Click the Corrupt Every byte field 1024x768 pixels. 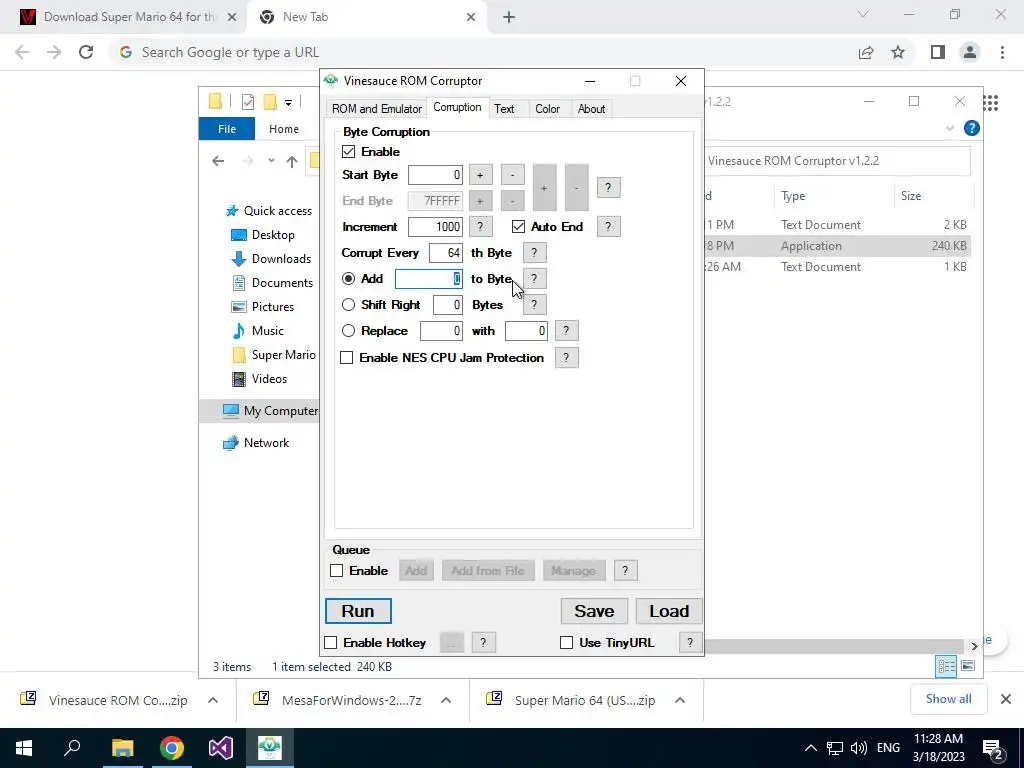[446, 253]
